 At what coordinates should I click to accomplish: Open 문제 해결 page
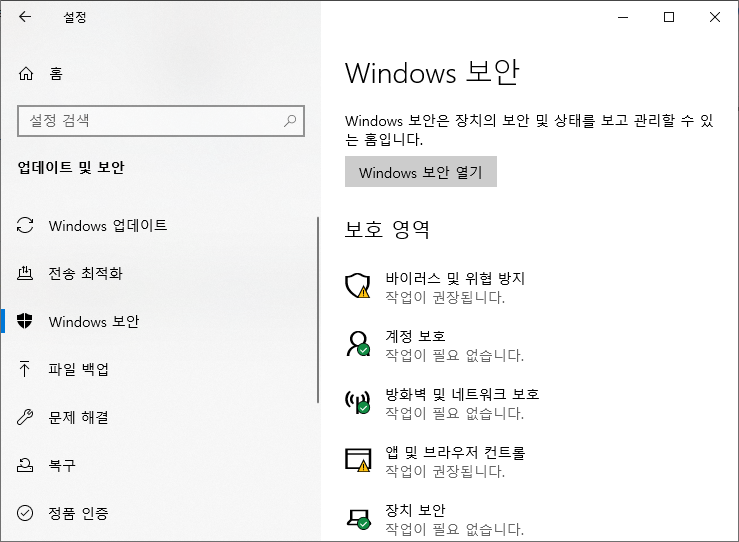tap(159, 417)
